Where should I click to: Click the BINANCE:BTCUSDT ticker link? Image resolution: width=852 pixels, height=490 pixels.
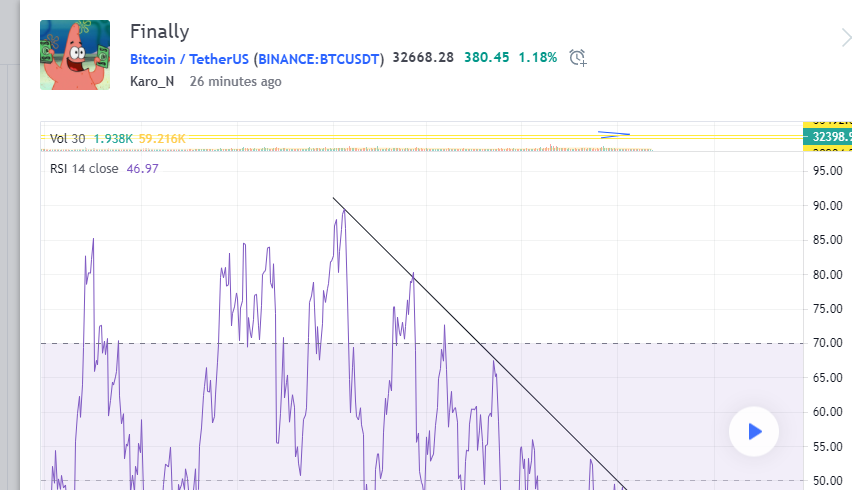(x=319, y=59)
